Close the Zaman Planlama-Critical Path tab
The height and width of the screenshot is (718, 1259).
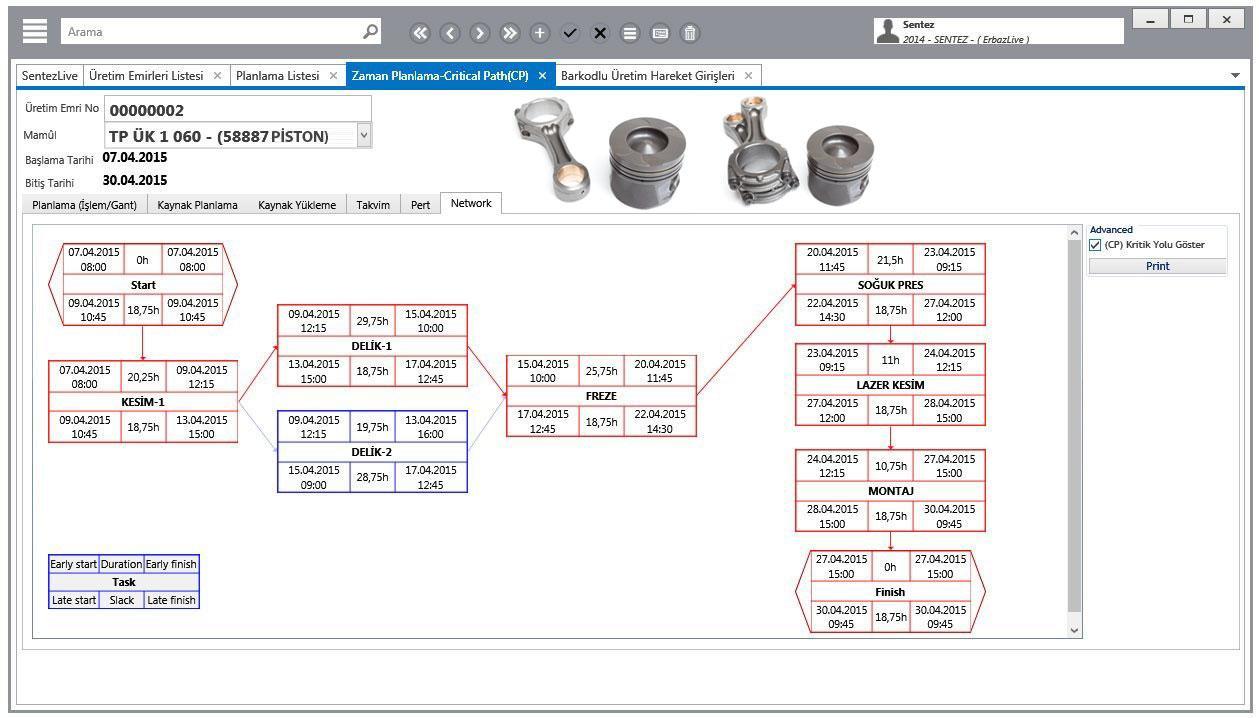(x=542, y=76)
